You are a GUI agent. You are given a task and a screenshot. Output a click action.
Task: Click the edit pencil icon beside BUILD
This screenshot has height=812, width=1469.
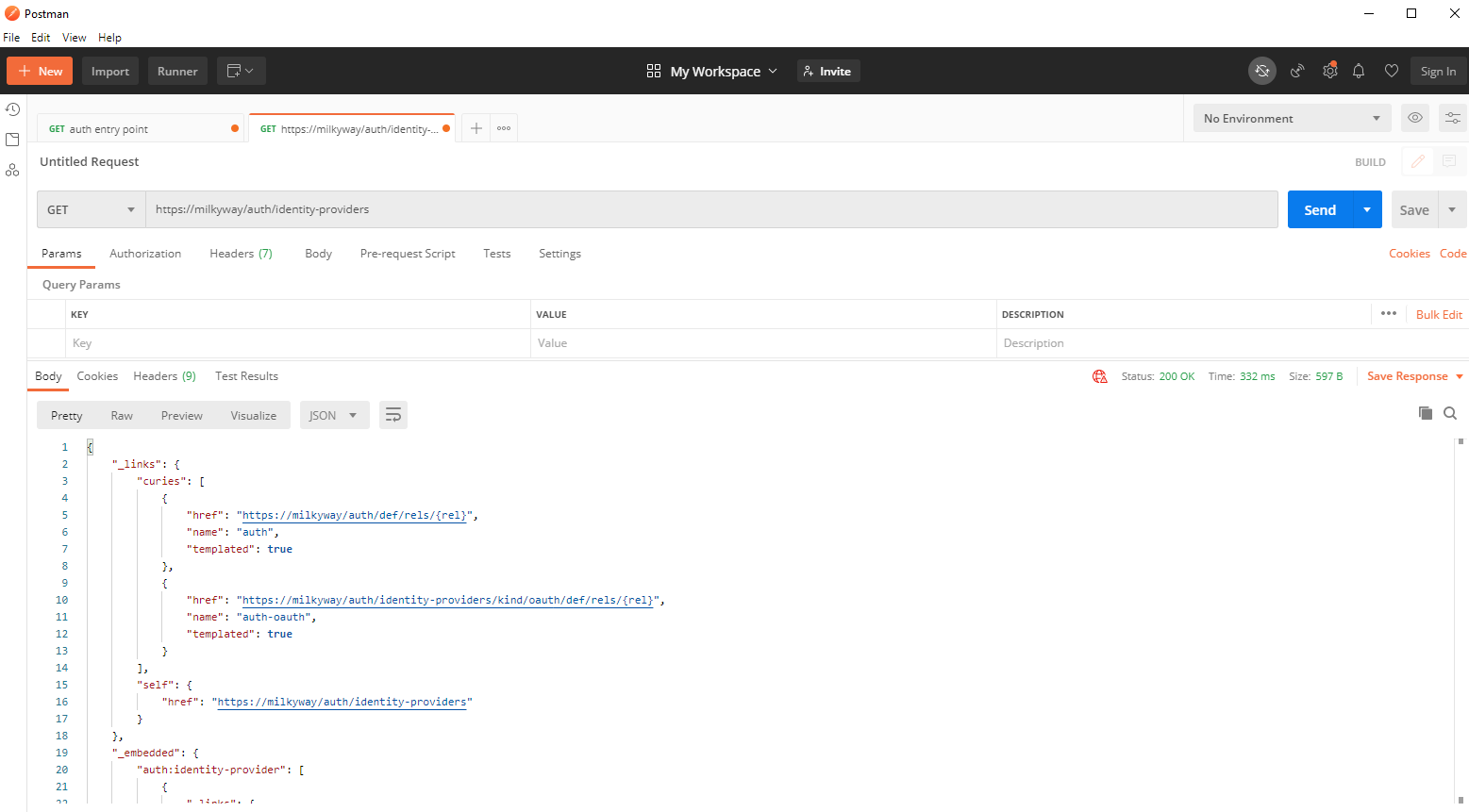click(1417, 161)
